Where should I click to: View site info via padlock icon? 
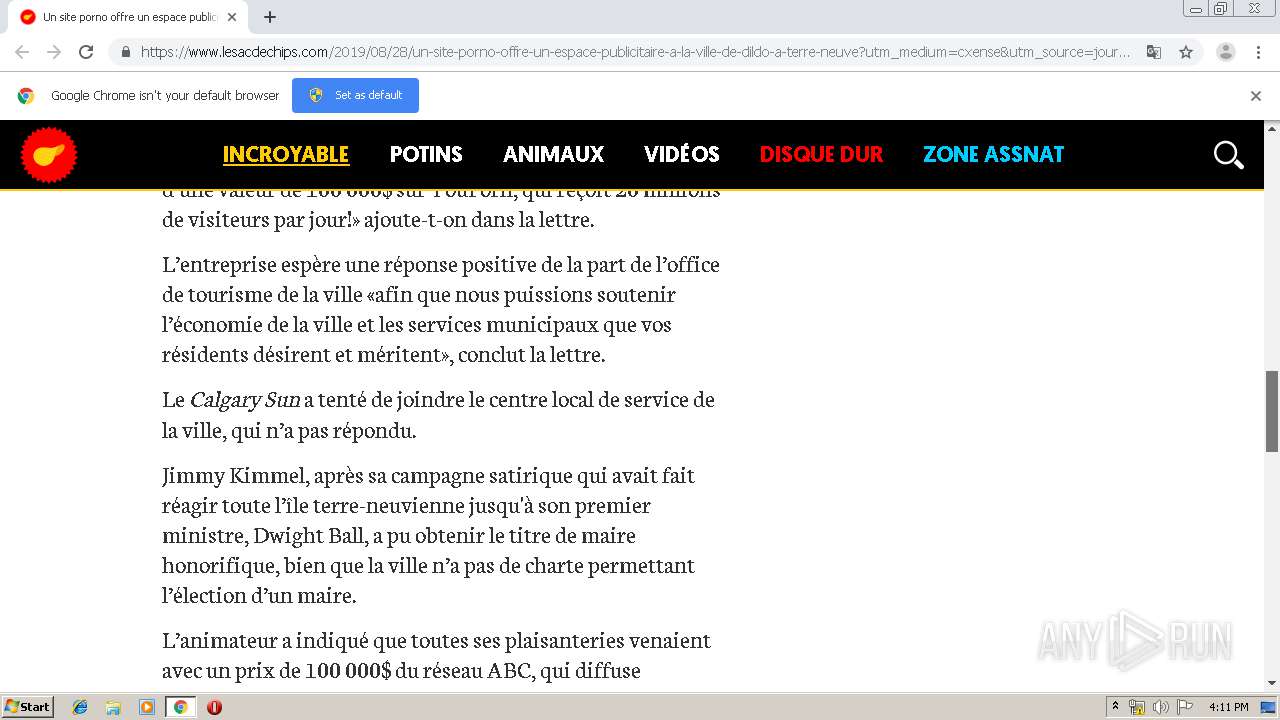tap(125, 52)
